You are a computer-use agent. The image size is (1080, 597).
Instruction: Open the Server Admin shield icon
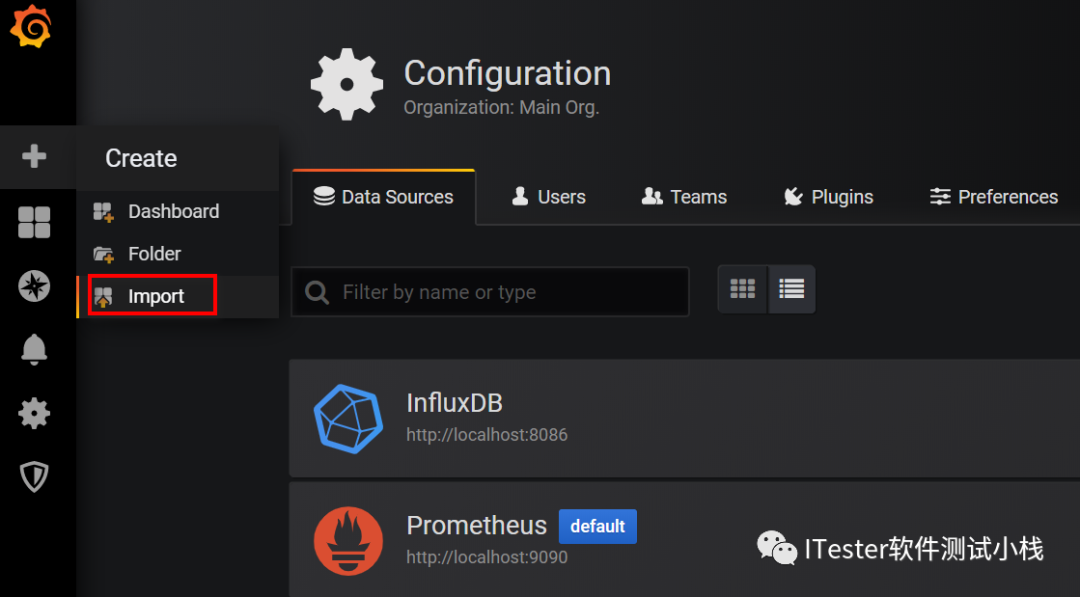[34, 477]
